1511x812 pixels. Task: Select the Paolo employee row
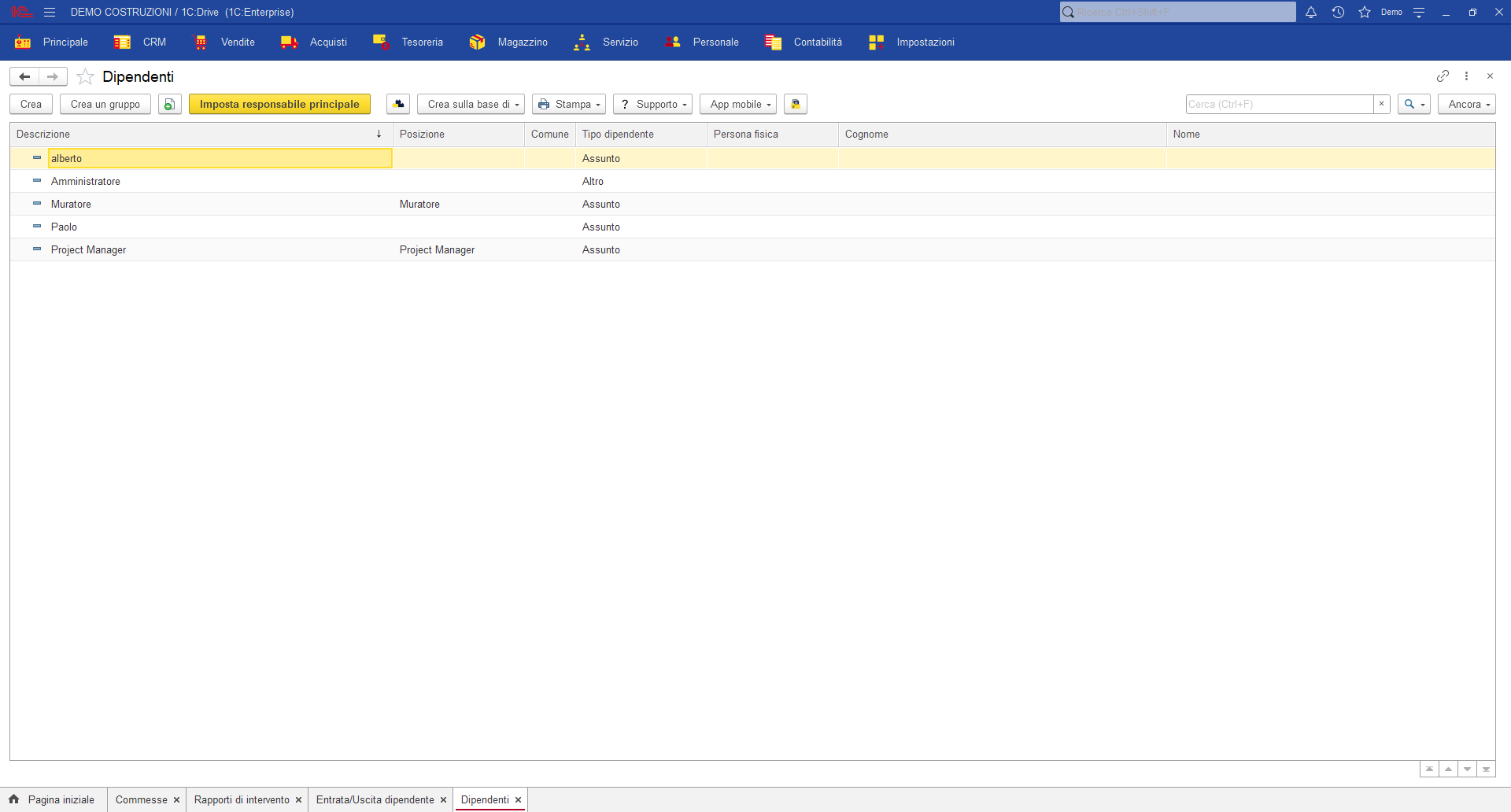pyautogui.click(x=752, y=227)
